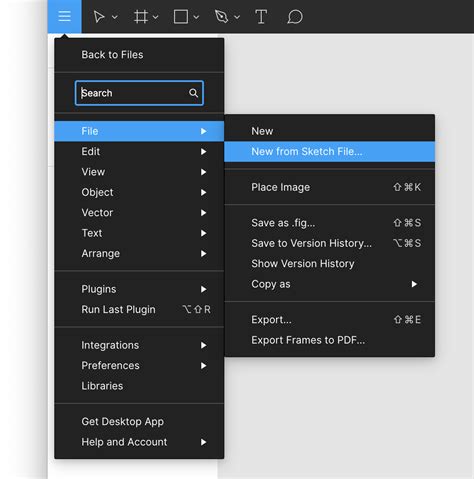Open the Frame tool options chevron
Image resolution: width=474 pixels, height=479 pixels.
point(156,17)
